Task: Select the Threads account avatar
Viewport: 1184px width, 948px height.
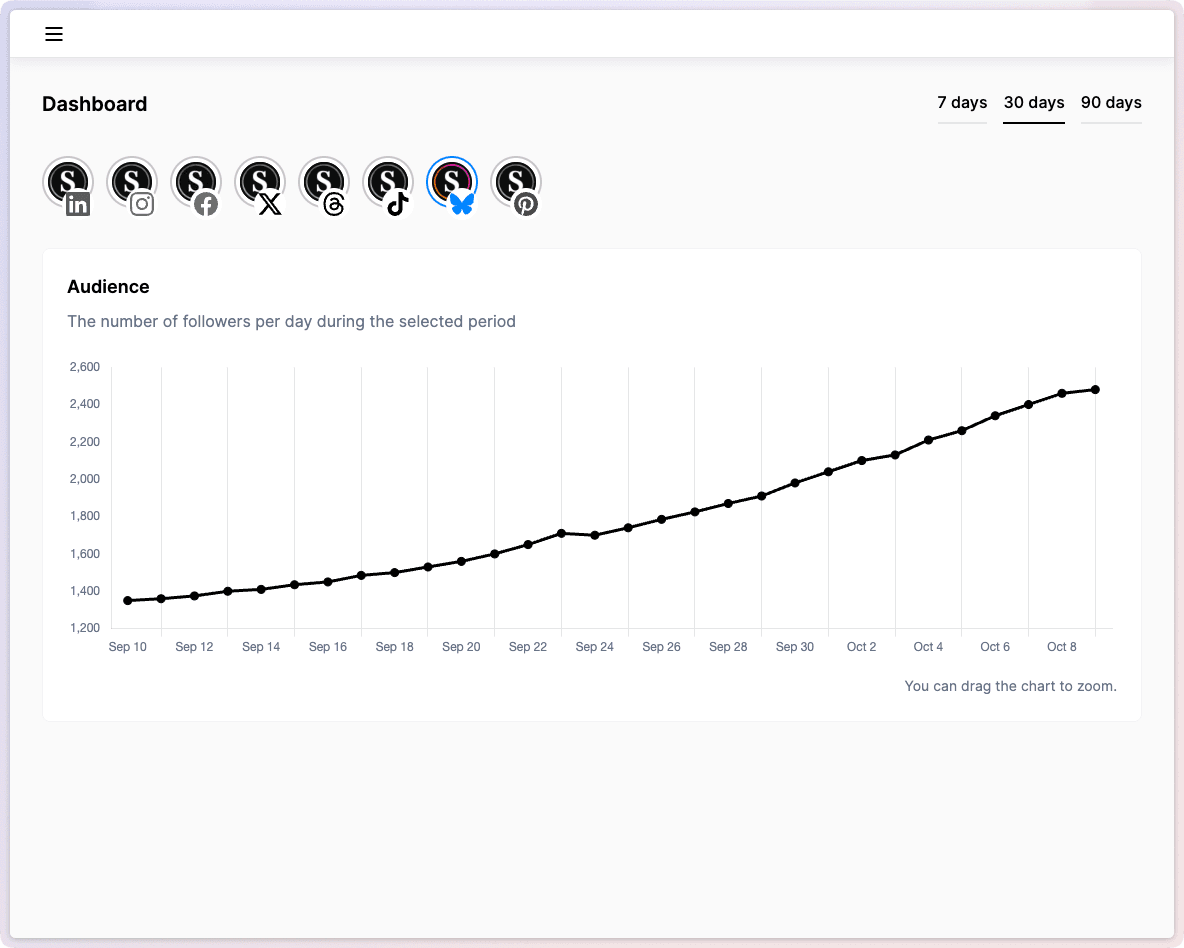Action: 324,184
